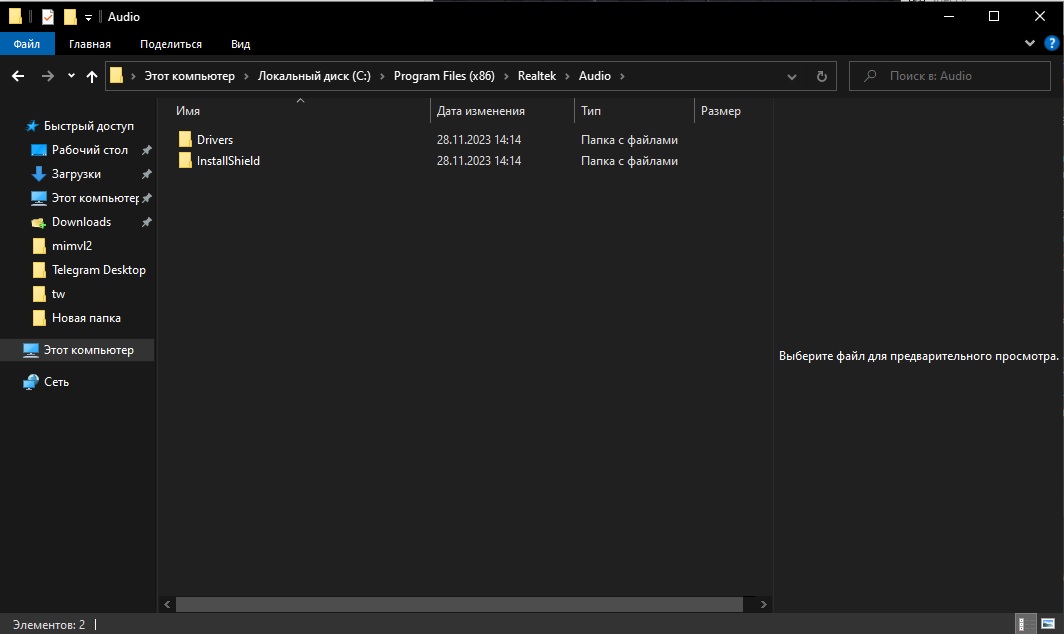Open the address bar history dropdown
1064x634 pixels.
coord(791,76)
